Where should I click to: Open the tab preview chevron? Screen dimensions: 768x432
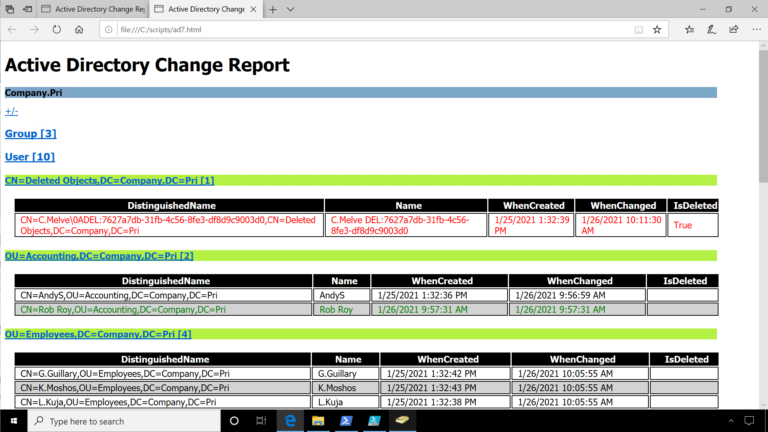(290, 9)
